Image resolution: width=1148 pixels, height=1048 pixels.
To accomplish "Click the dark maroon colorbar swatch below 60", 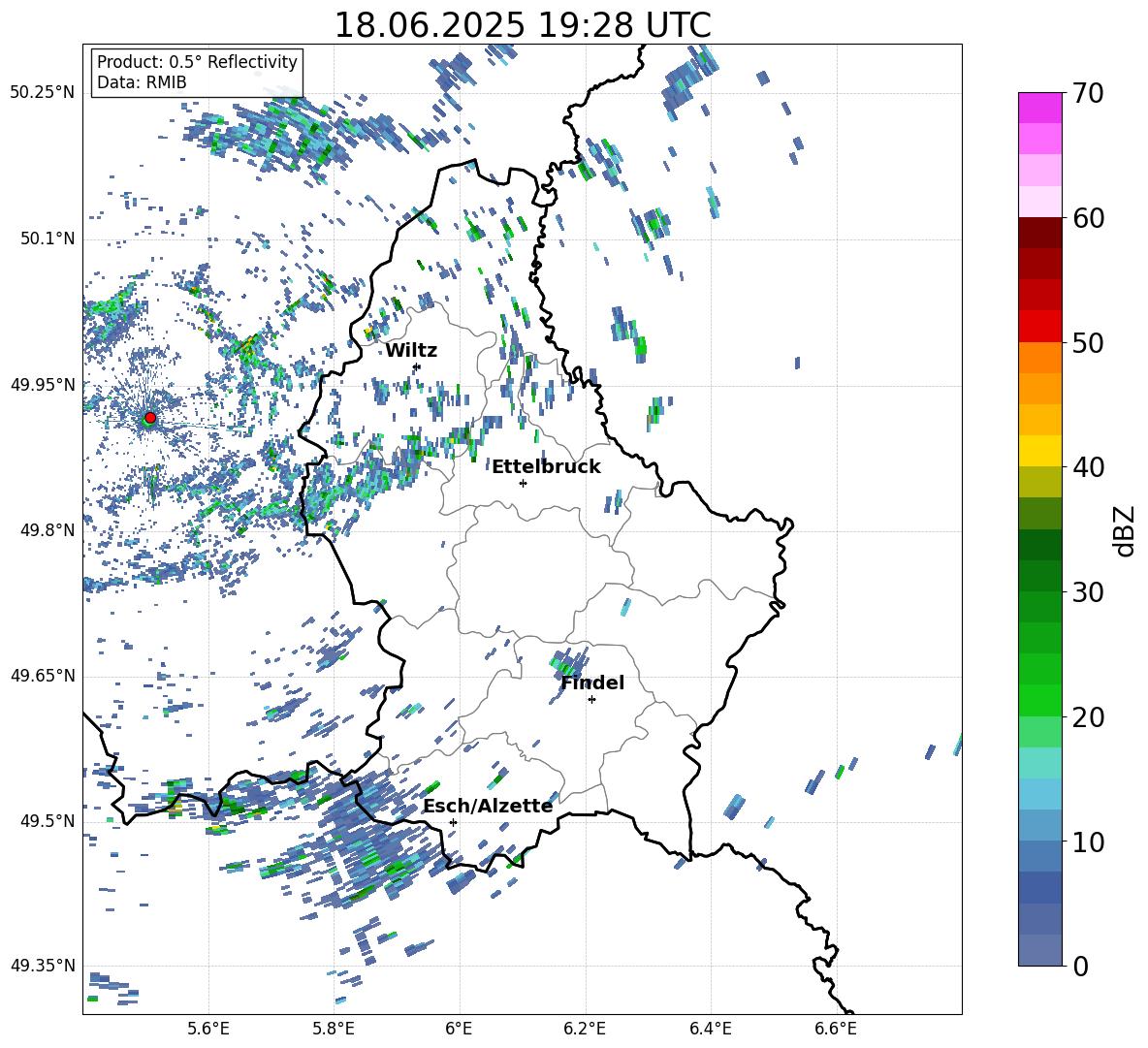I will click(x=1039, y=233).
